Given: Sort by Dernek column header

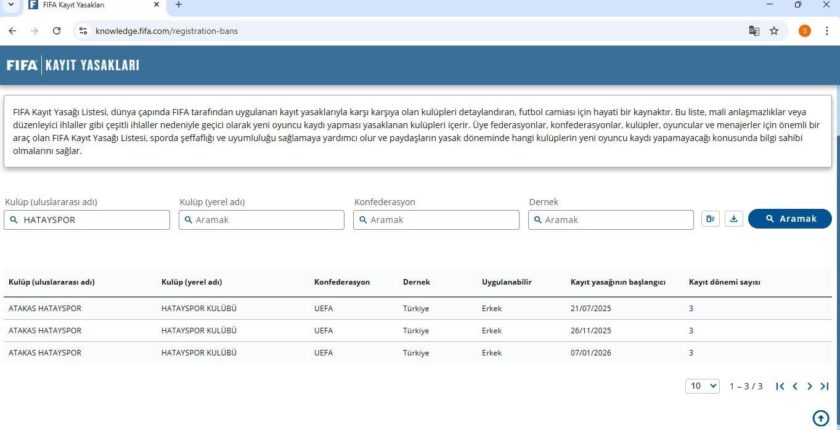Looking at the screenshot, I should click(x=416, y=282).
